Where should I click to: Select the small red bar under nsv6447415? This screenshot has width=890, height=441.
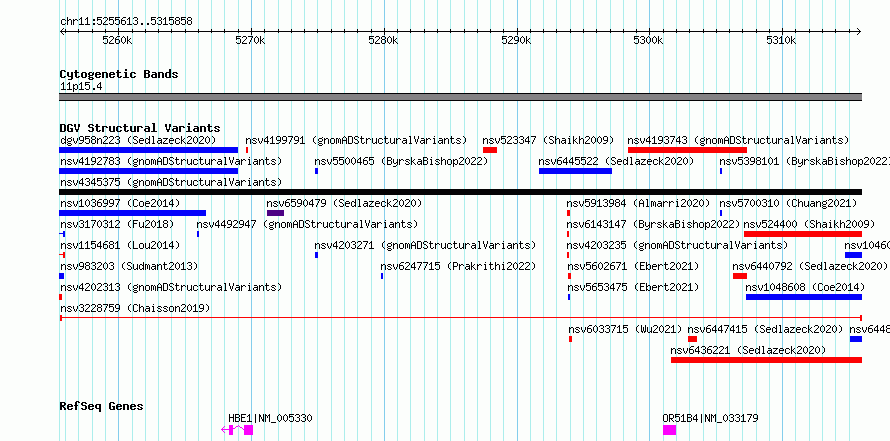click(692, 339)
